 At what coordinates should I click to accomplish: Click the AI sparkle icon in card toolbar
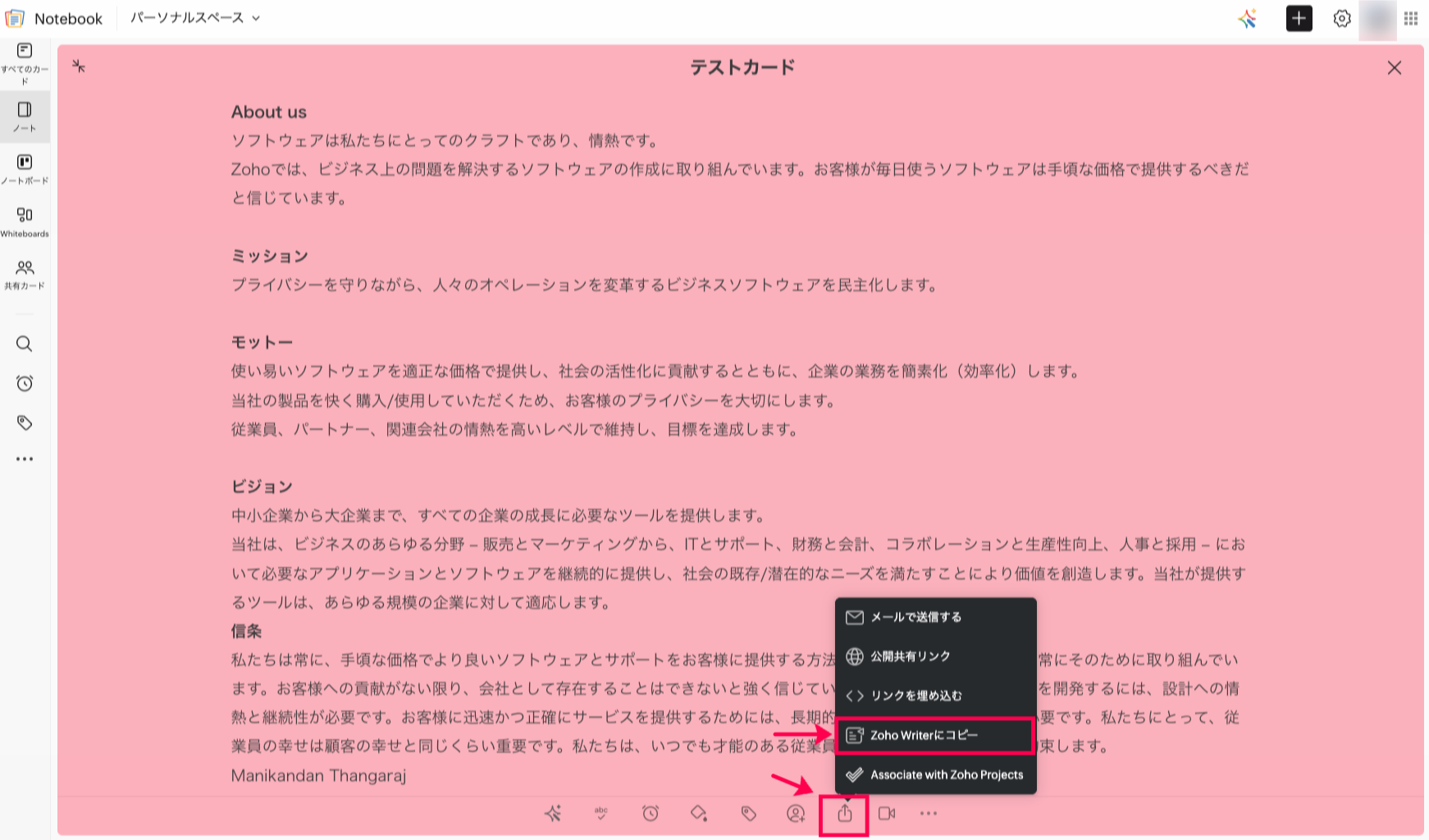point(553,813)
